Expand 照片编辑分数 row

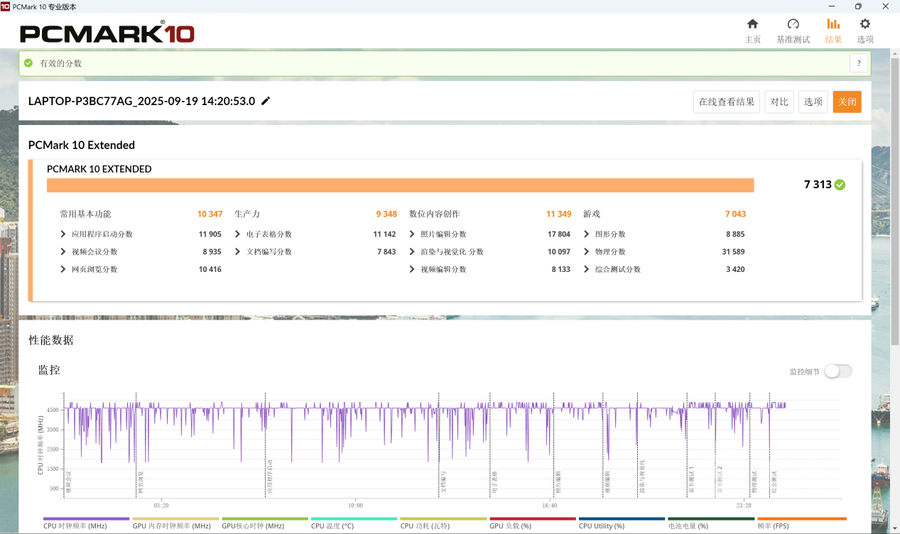click(413, 234)
